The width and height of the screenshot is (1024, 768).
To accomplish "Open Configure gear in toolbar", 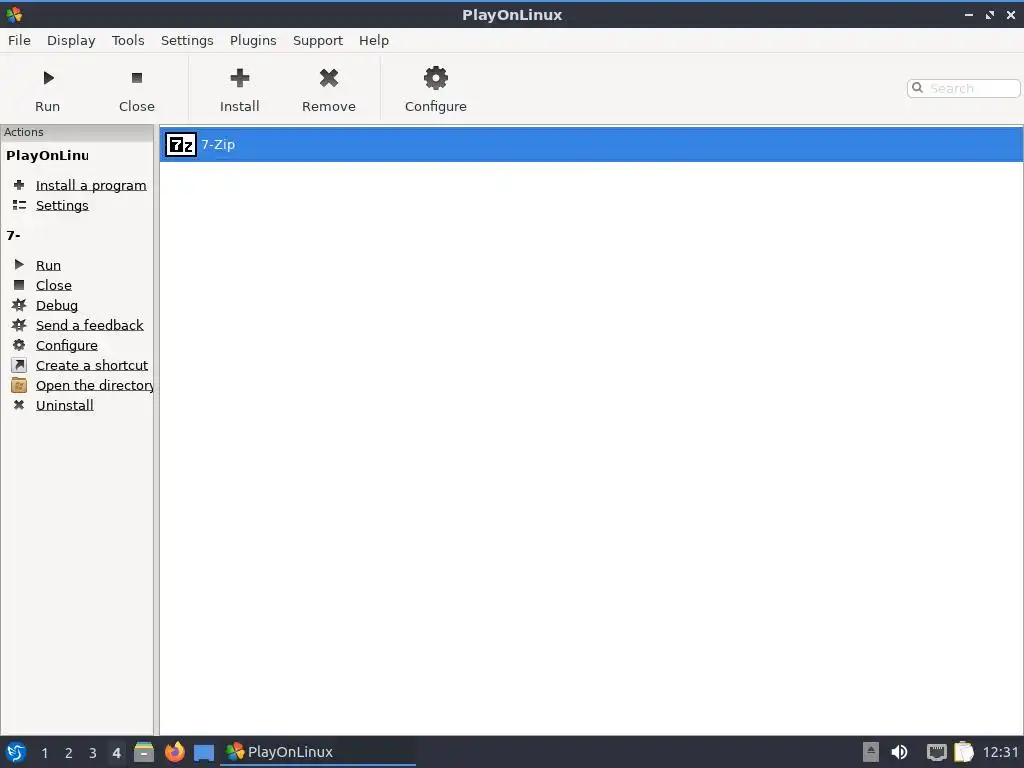I will tap(436, 78).
